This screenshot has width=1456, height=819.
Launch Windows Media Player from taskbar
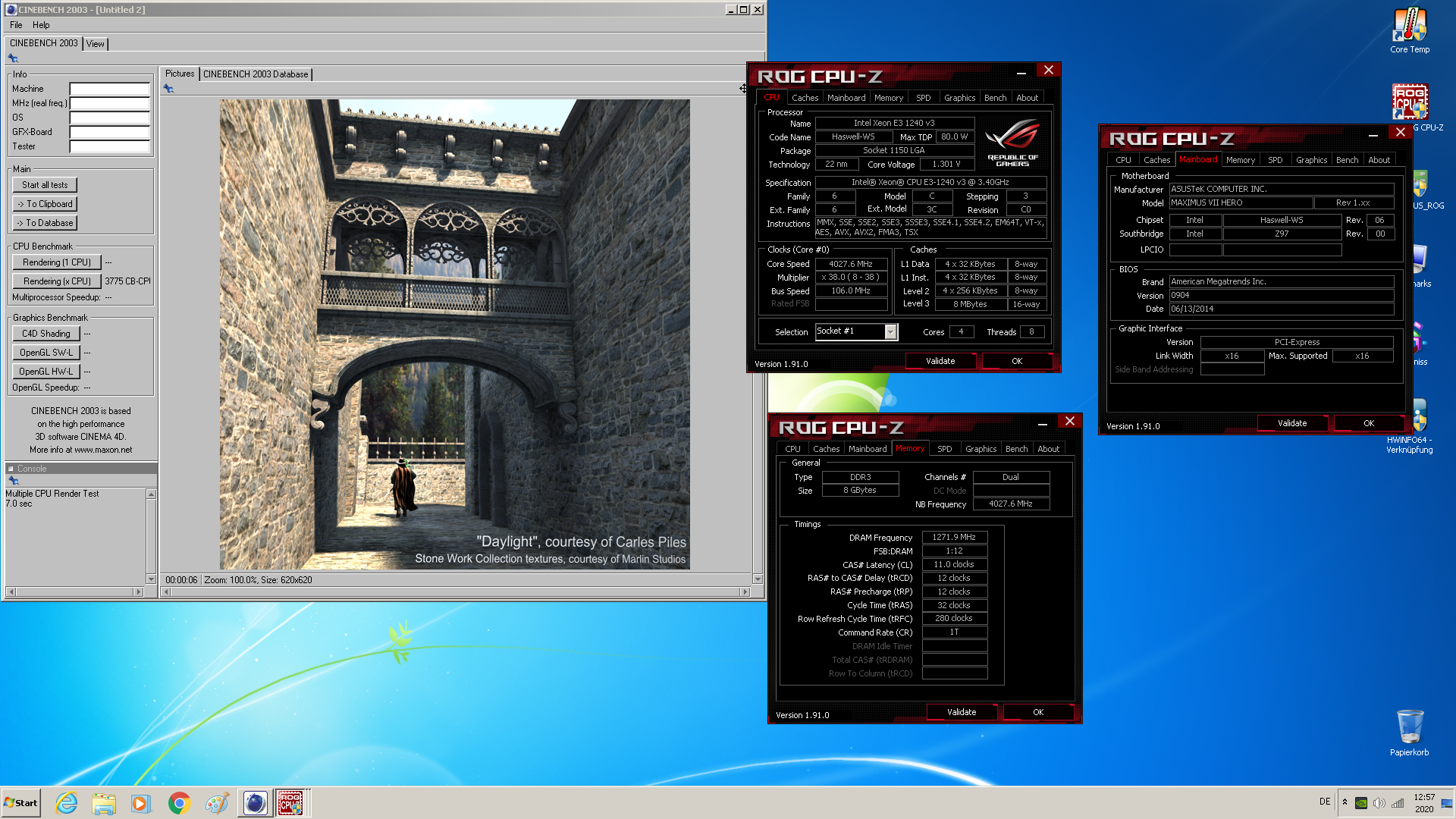click(141, 803)
